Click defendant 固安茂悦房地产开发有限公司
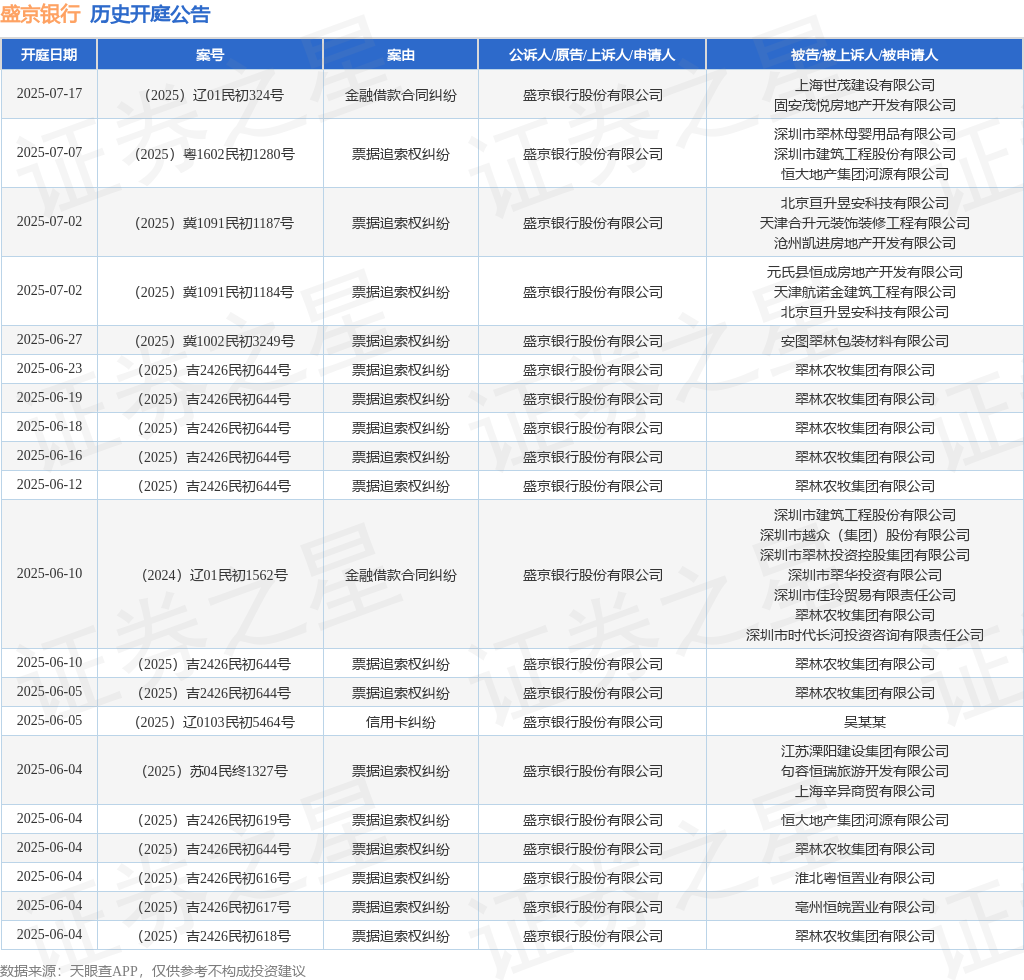The height and width of the screenshot is (980, 1024). coord(865,105)
